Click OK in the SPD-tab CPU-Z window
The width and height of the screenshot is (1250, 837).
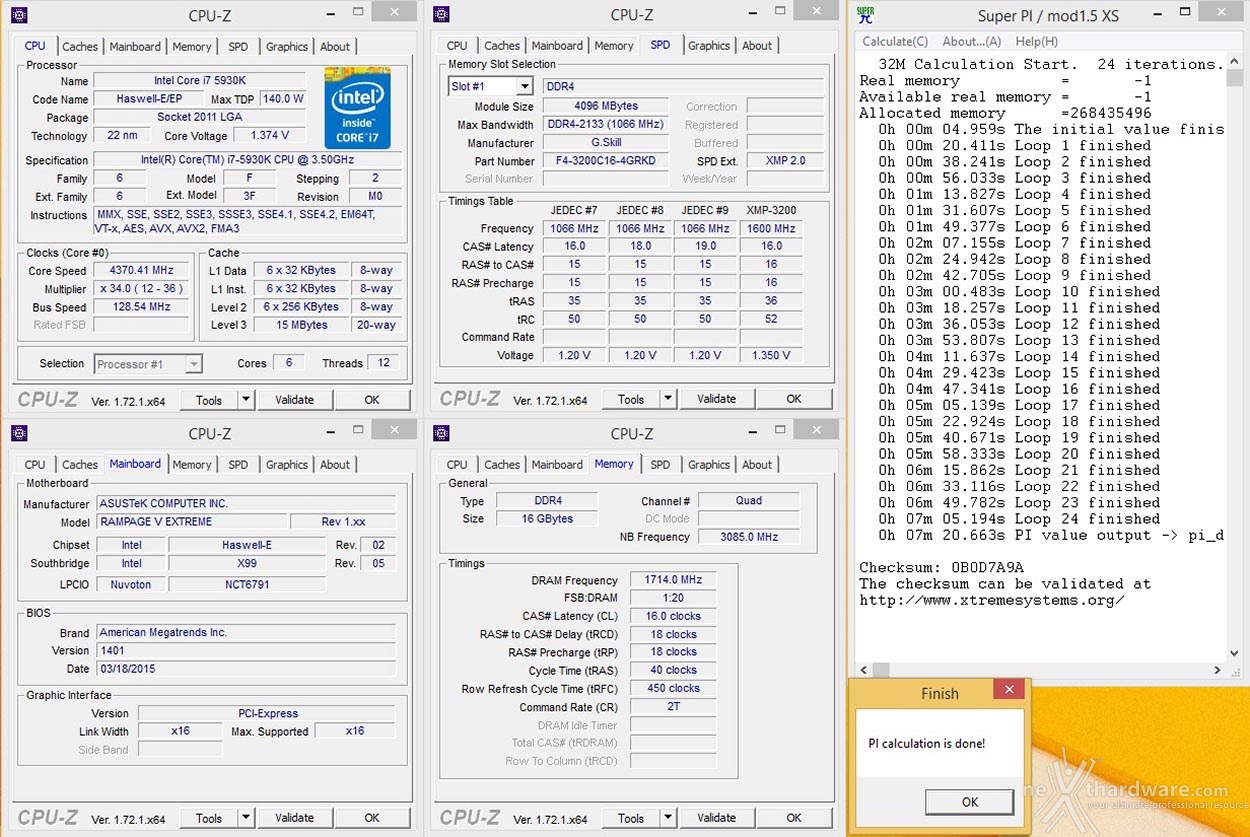(794, 399)
